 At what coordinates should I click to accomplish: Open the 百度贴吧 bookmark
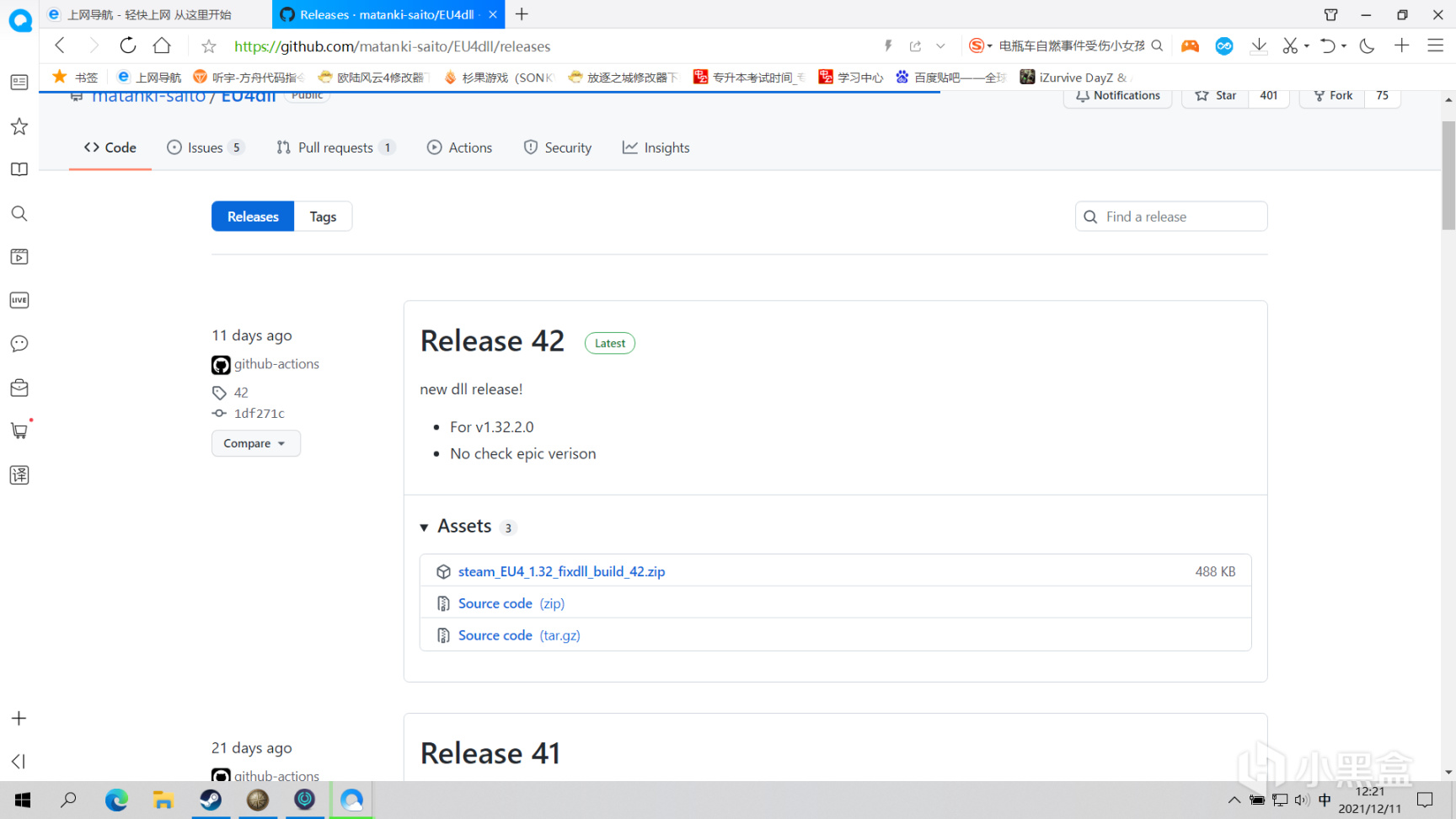click(x=950, y=78)
